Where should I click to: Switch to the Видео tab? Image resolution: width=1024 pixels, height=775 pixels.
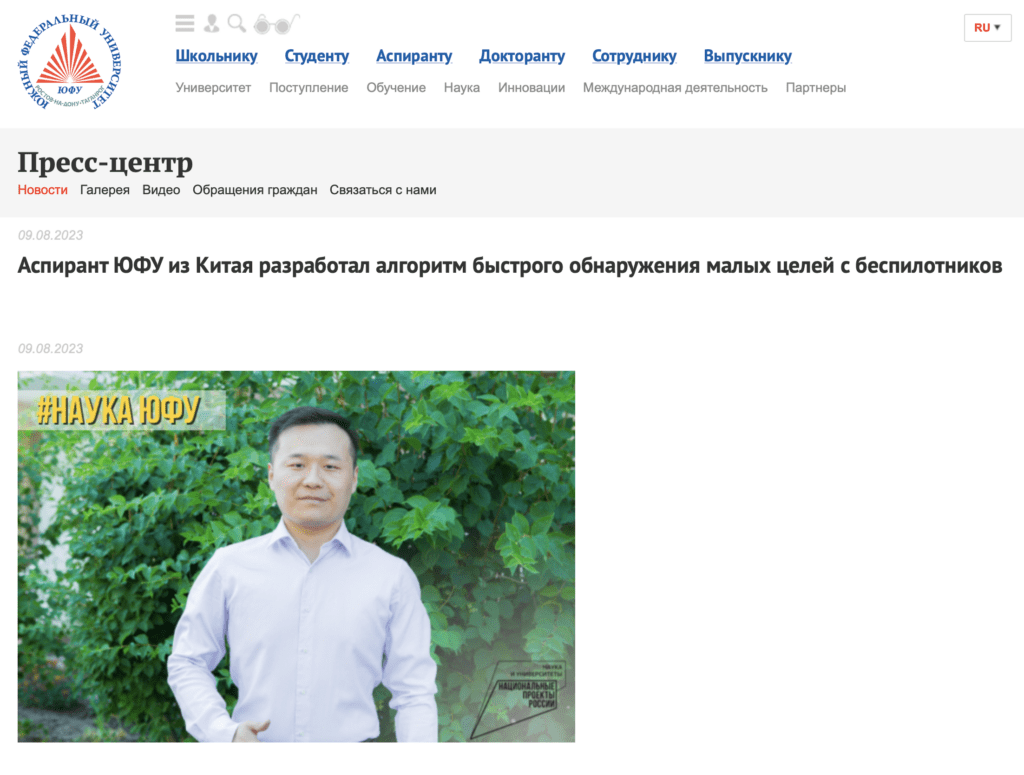point(161,190)
